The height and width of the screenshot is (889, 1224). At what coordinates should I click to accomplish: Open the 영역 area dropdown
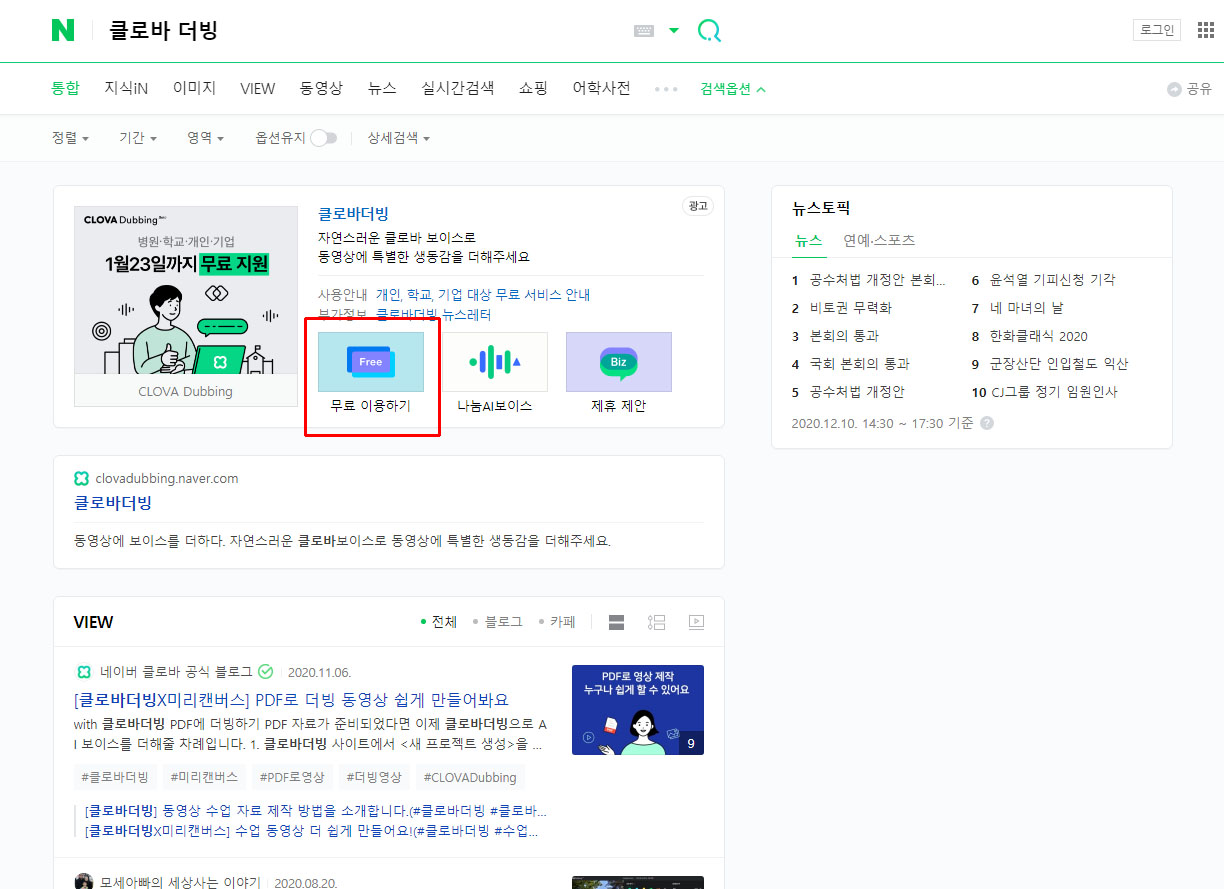click(x=205, y=138)
